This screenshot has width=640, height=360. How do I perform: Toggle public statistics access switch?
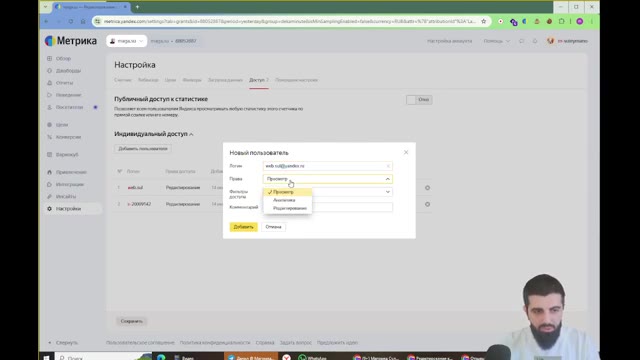tap(419, 100)
